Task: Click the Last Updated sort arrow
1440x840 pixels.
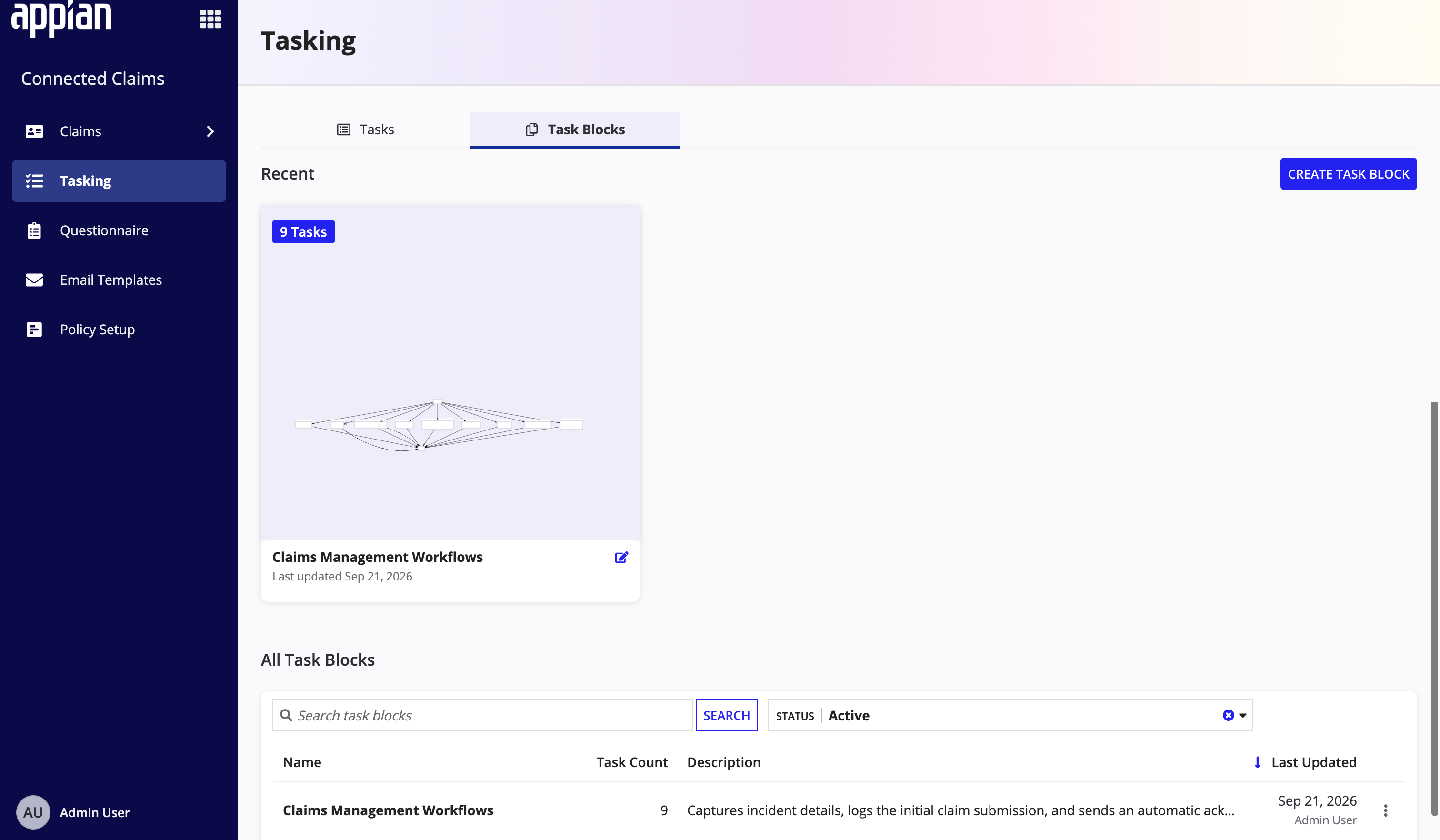Action: click(1258, 762)
